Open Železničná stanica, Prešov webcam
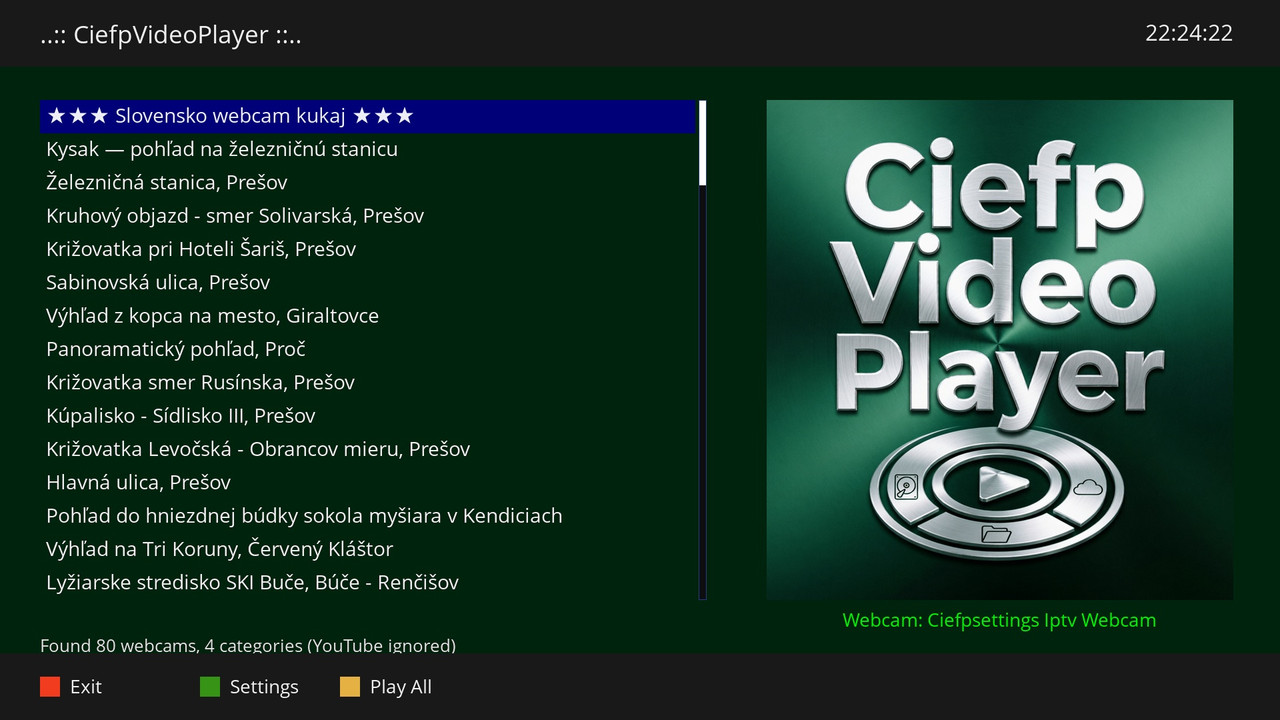The width and height of the screenshot is (1280, 720). (x=367, y=182)
